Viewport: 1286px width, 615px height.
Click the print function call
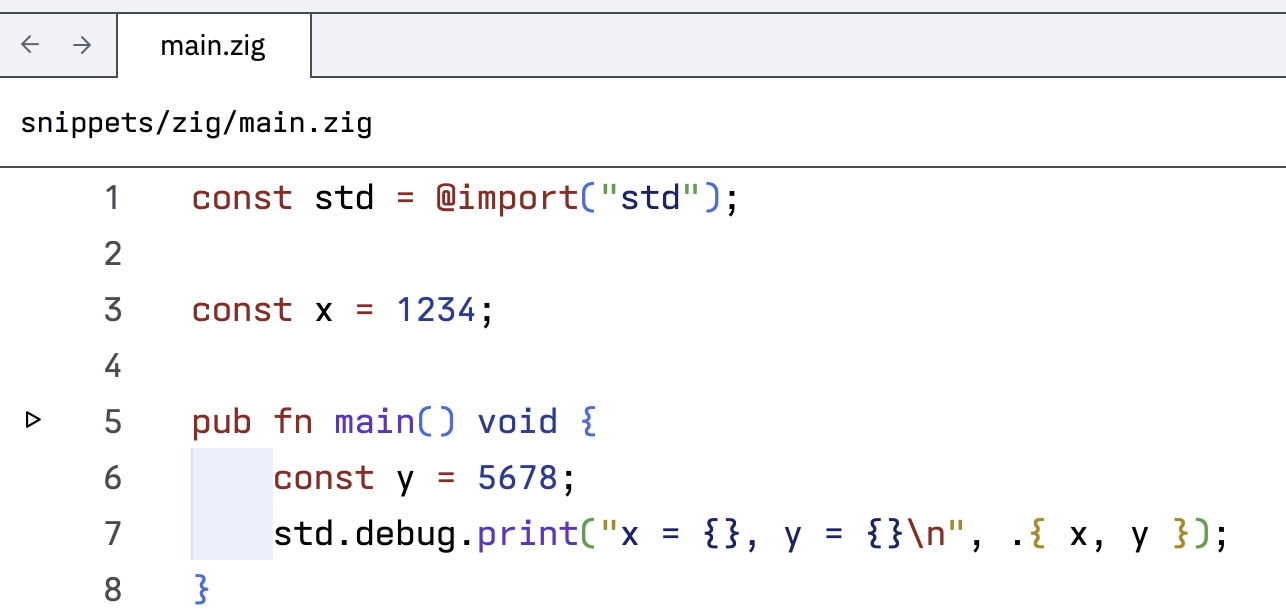[528, 534]
